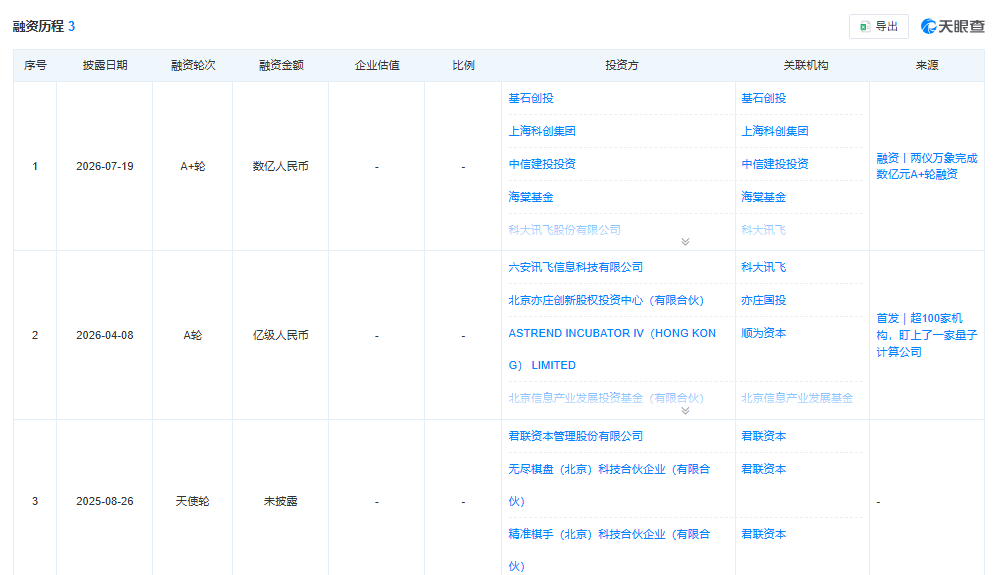Viewport: 998px width, 575px height.
Task: Open 上海科创集团 in 关联机构 column
Action: pos(775,131)
